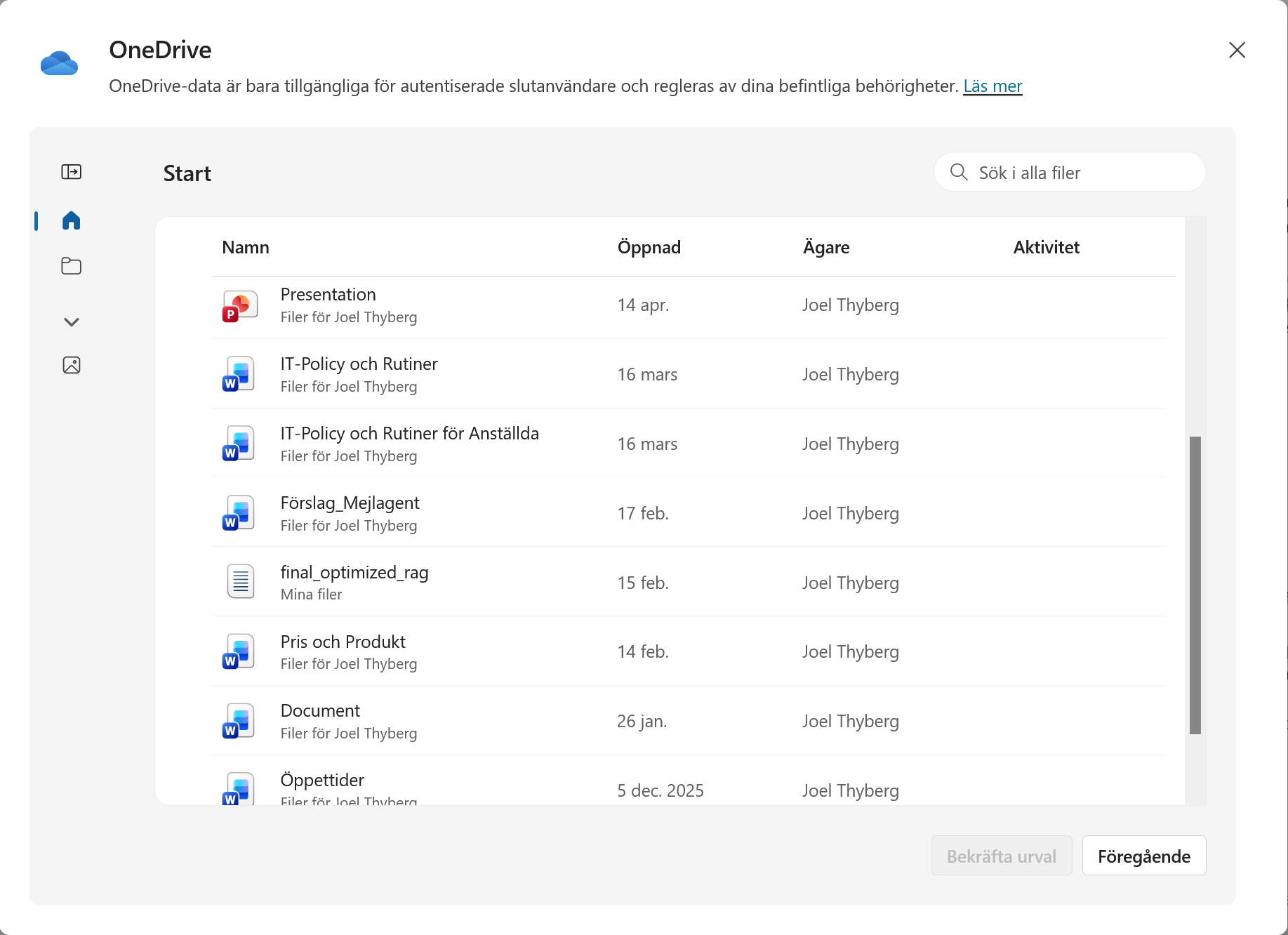Click the IT-Policy och Rutiner Word icon

(239, 375)
